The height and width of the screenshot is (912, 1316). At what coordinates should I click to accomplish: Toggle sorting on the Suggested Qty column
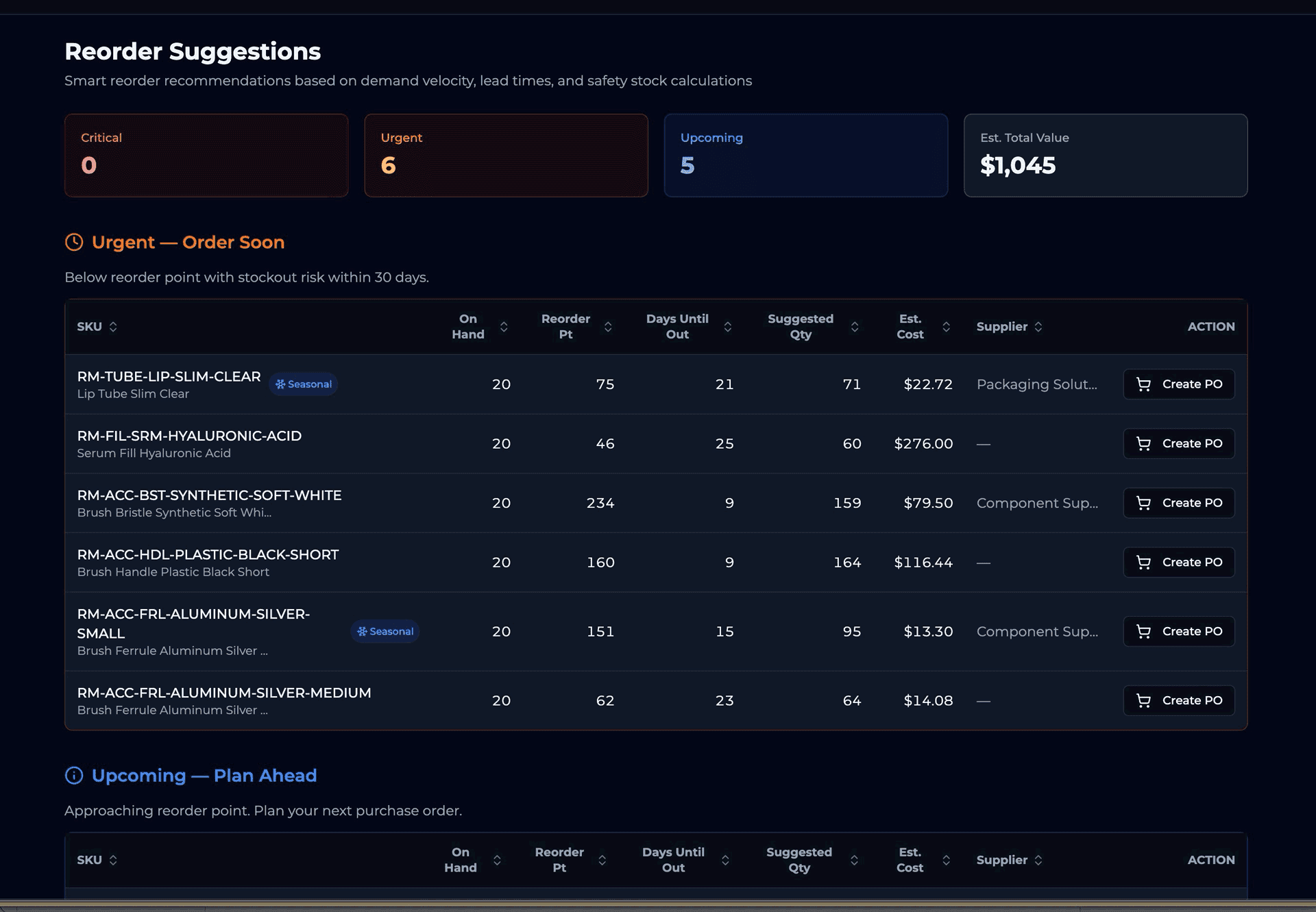(854, 327)
